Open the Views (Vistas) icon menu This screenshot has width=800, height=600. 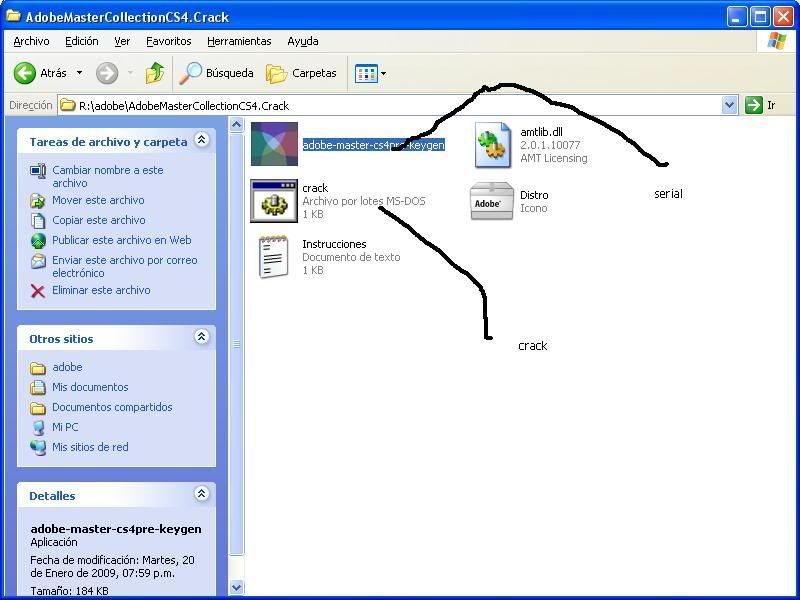[x=370, y=73]
